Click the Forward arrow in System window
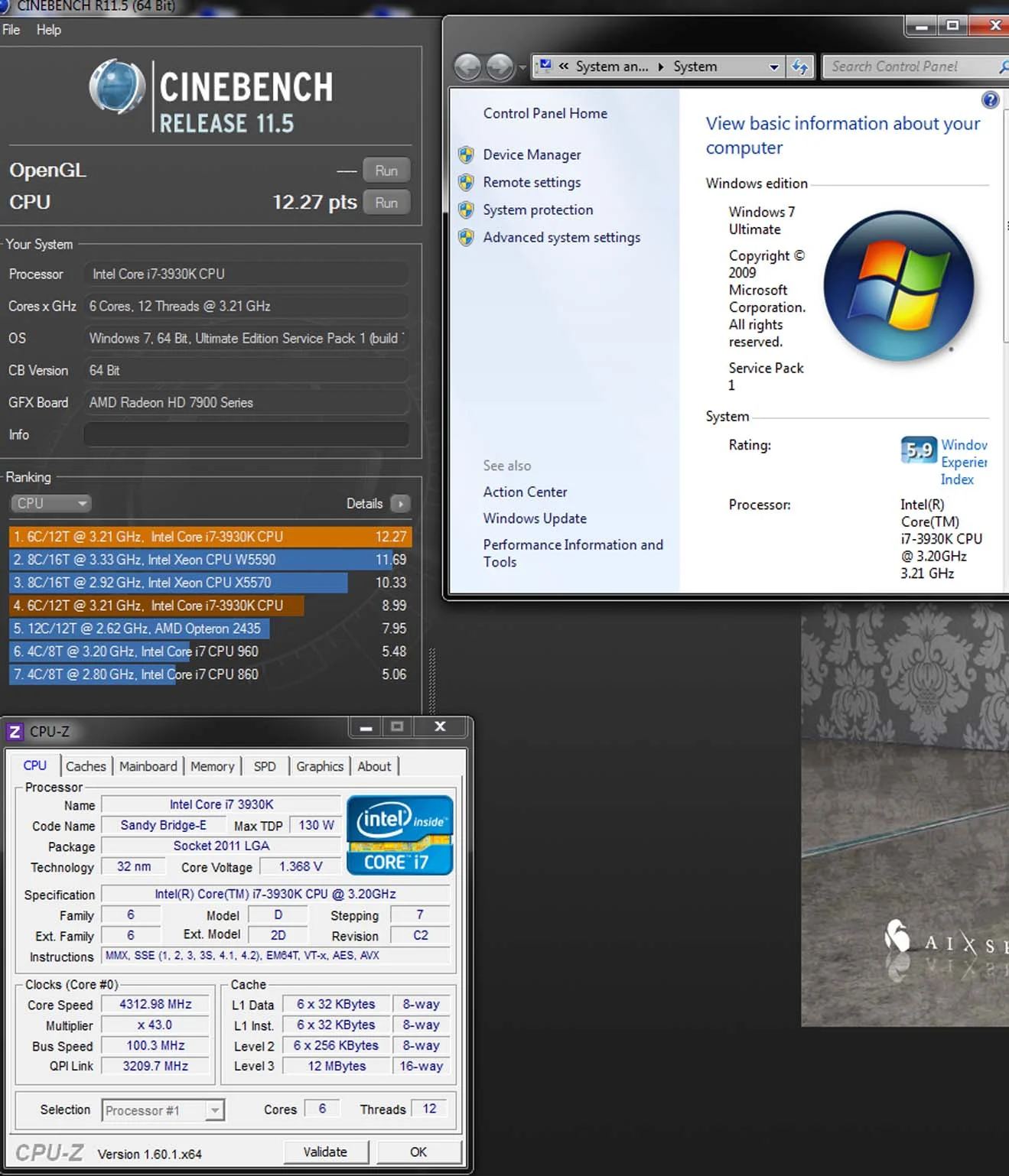The width and height of the screenshot is (1009, 1176). coord(500,67)
